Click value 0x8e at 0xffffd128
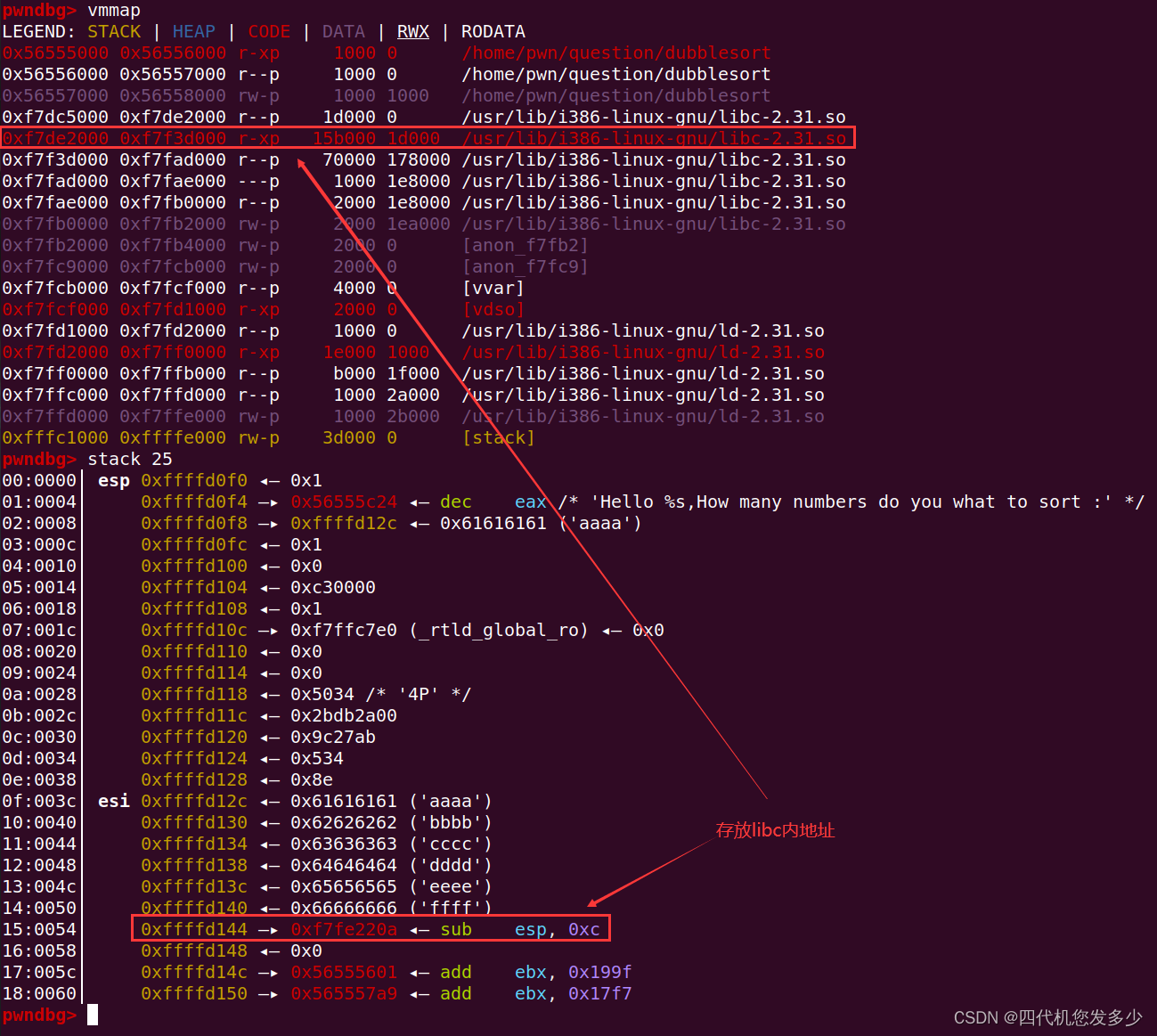Viewport: 1157px width, 1036px height. tap(312, 780)
